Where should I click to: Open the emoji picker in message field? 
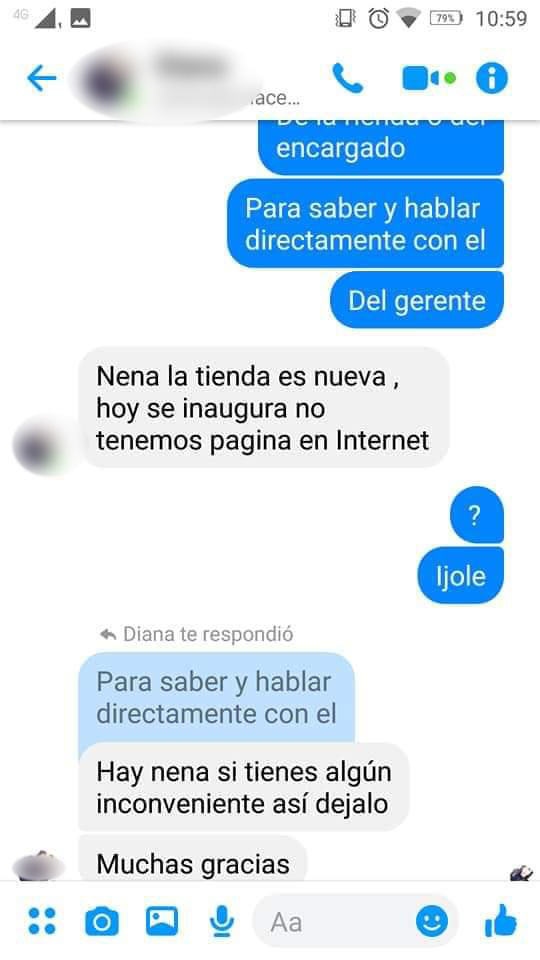click(x=432, y=921)
